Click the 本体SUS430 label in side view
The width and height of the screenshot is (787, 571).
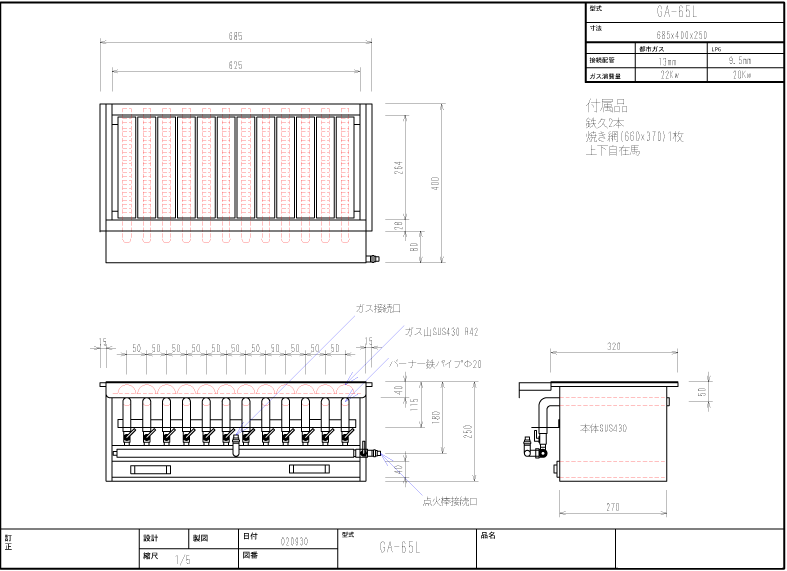tap(606, 428)
